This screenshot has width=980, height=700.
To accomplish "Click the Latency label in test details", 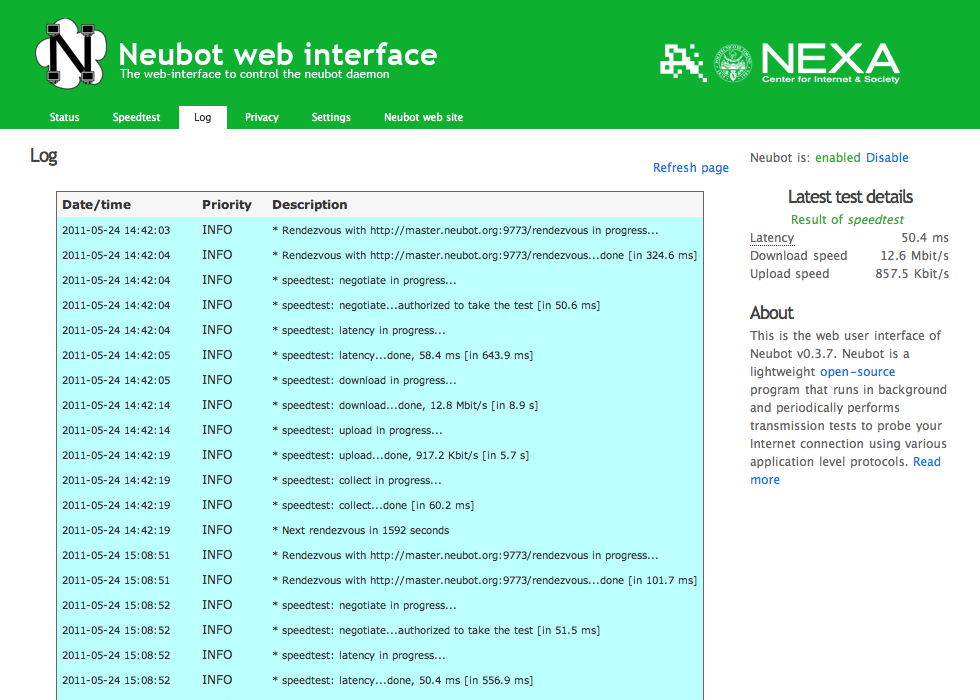I will [x=771, y=237].
